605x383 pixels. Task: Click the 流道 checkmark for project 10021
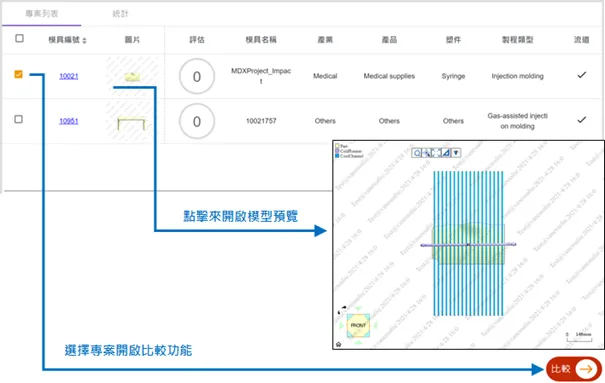[x=581, y=75]
